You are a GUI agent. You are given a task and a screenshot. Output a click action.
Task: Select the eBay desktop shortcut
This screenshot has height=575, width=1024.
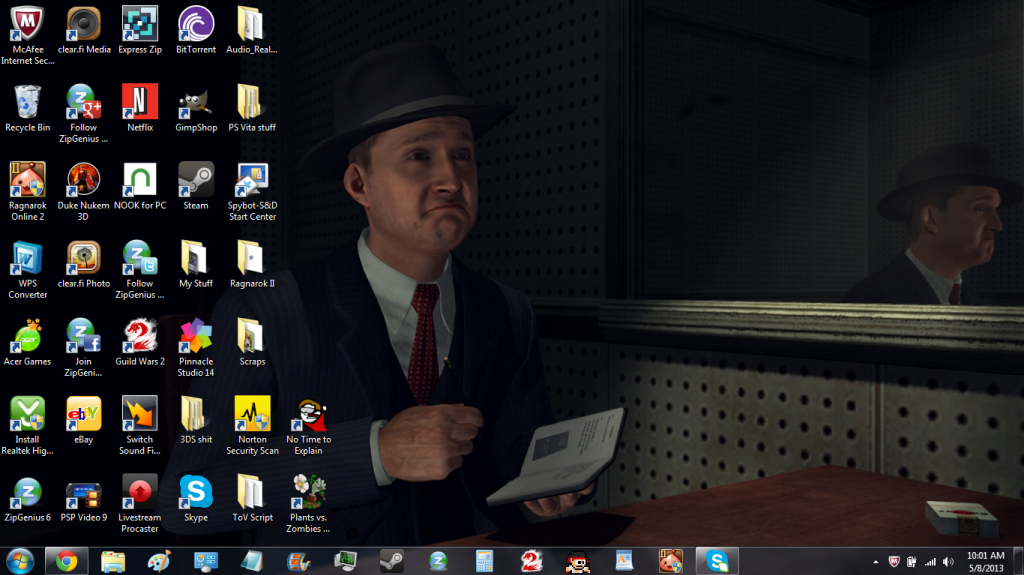(84, 421)
